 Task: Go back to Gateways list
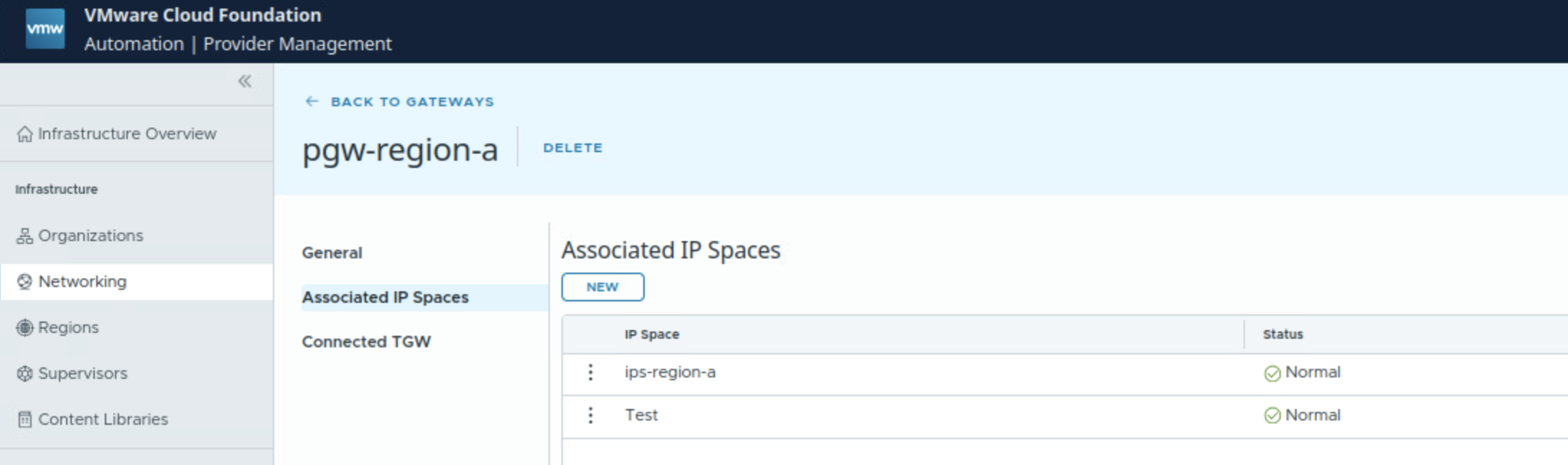(x=412, y=102)
